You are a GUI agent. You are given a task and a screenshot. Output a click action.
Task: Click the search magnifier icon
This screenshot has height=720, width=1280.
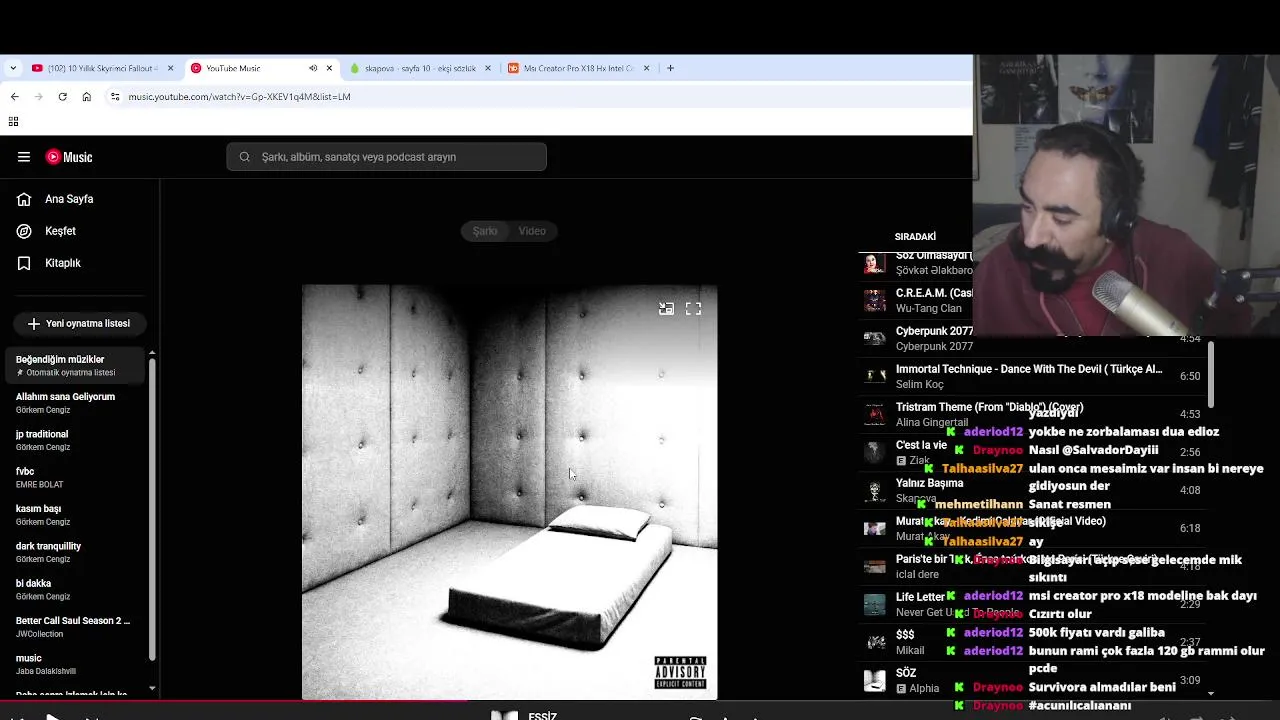coord(244,157)
